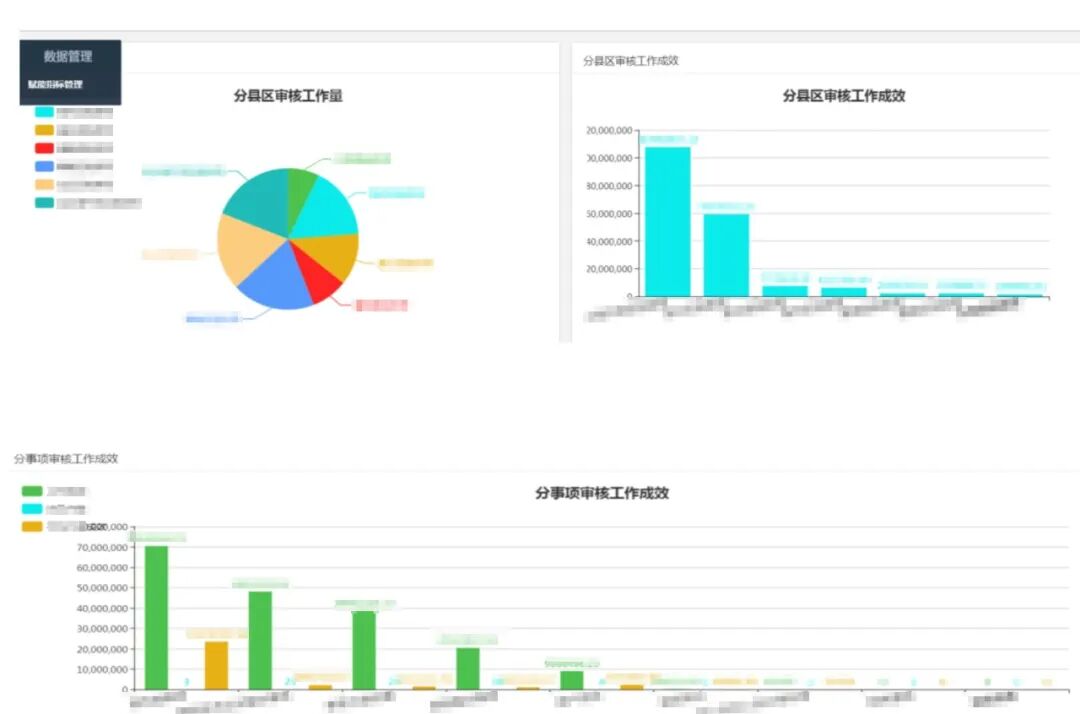Viewport: 1080px width, 714px height.
Task: Hide the light orange pie legend series
Action: 44,185
